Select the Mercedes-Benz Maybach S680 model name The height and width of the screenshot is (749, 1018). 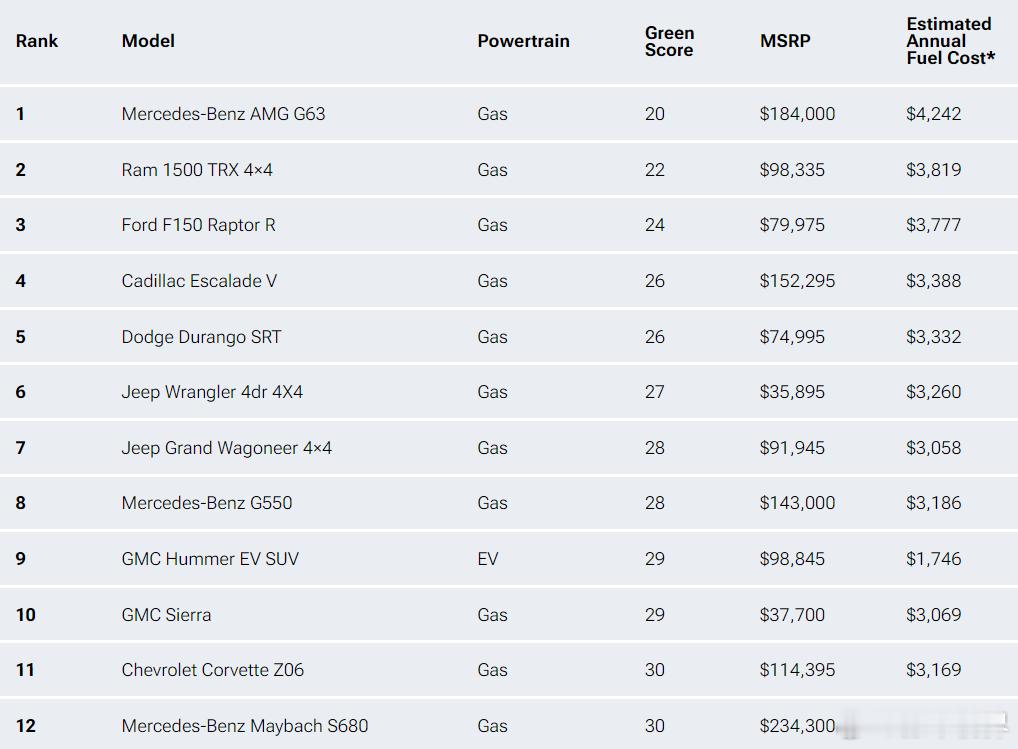[x=244, y=726]
